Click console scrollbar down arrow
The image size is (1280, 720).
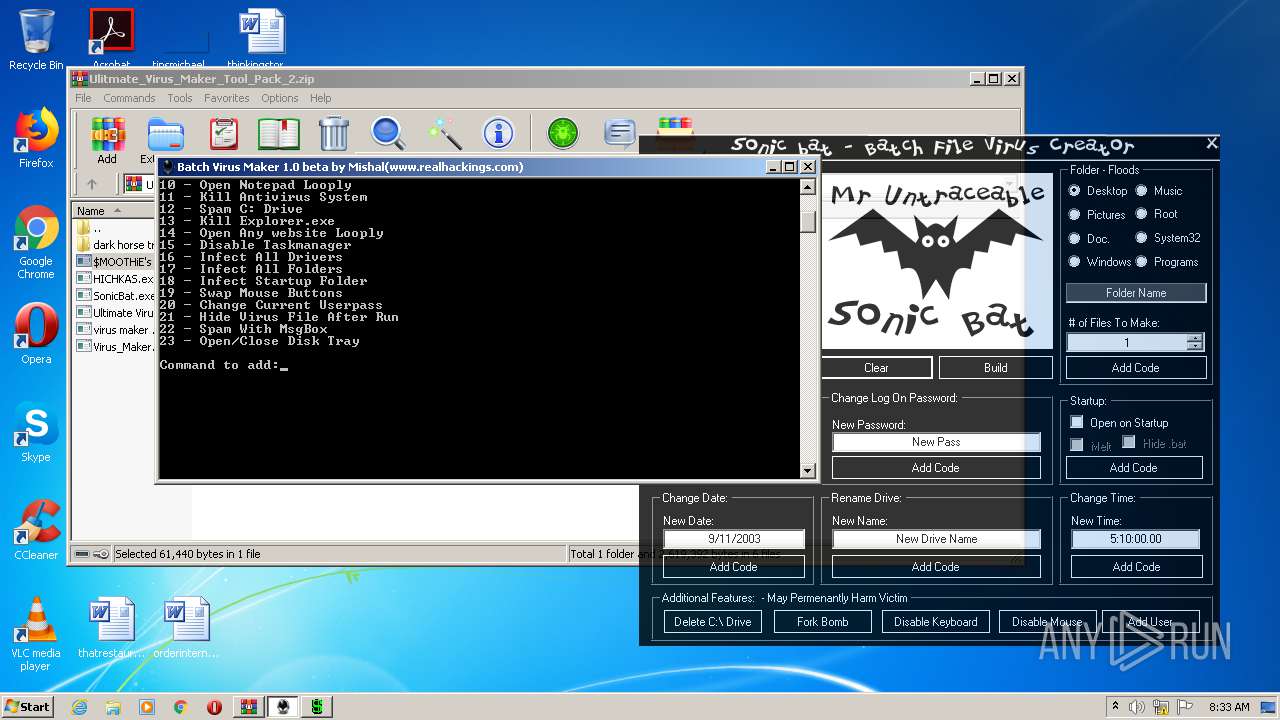click(x=808, y=470)
